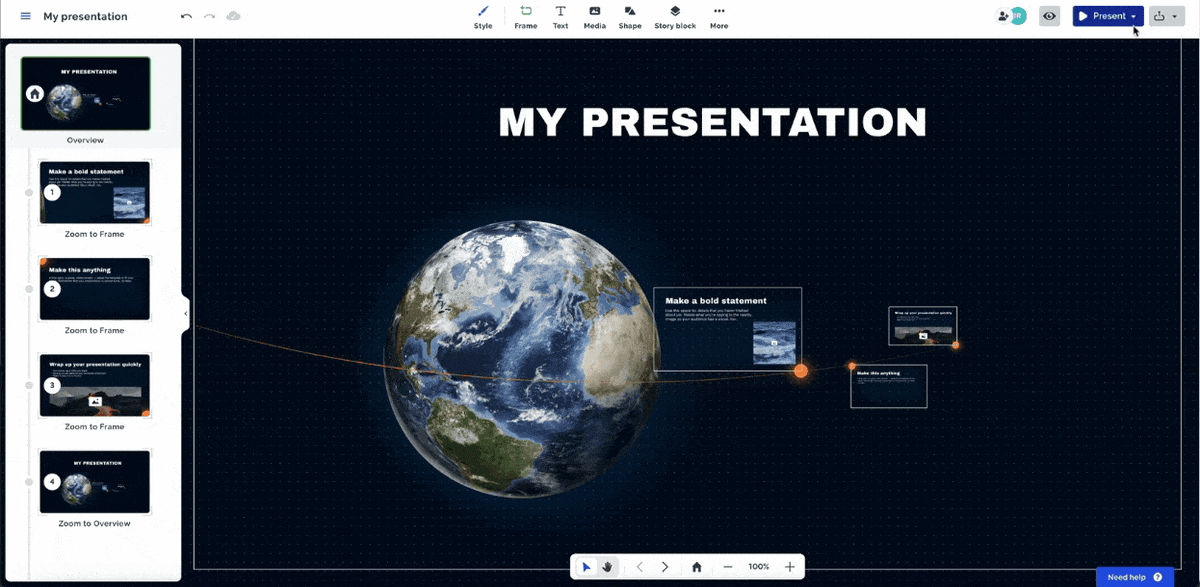Click slide 2 Zoom to Frame label
This screenshot has height=587, width=1200.
click(95, 330)
